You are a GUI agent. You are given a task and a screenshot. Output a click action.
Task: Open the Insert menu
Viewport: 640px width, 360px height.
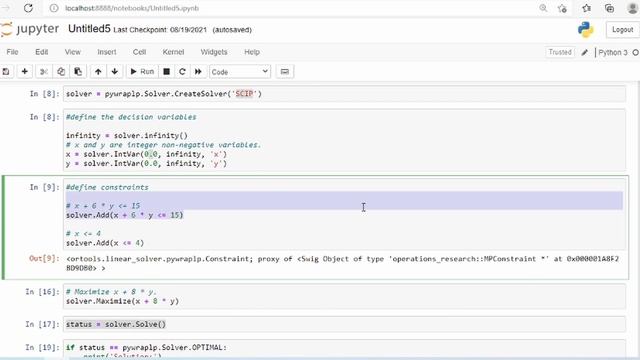pyautogui.click(x=107, y=52)
